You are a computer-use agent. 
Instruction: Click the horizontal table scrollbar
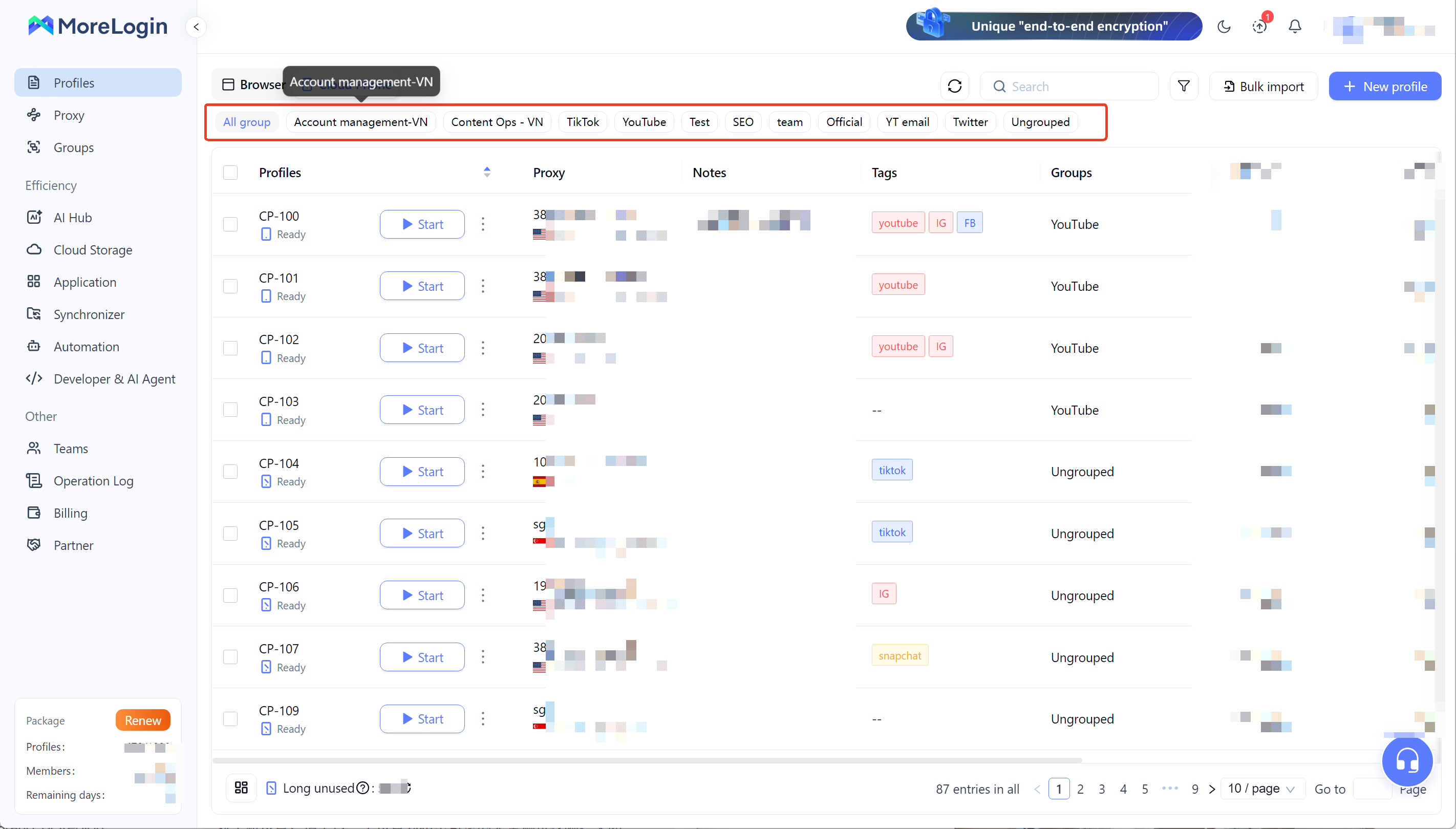(647, 760)
